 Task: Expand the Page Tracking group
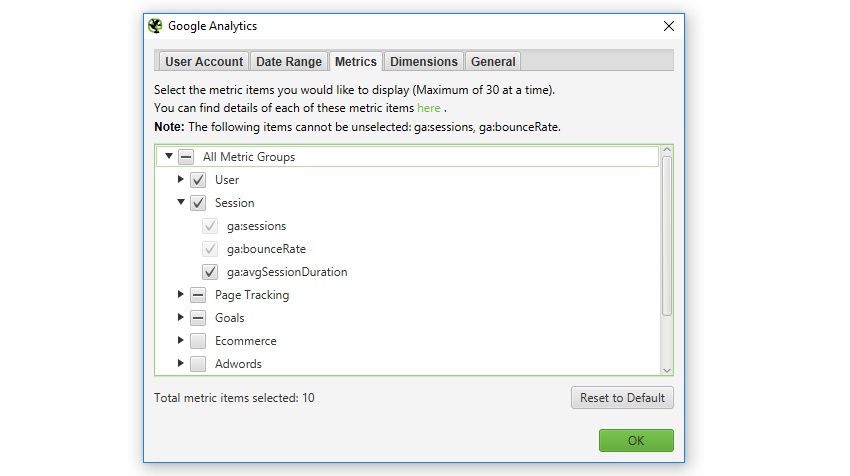pyautogui.click(x=181, y=294)
